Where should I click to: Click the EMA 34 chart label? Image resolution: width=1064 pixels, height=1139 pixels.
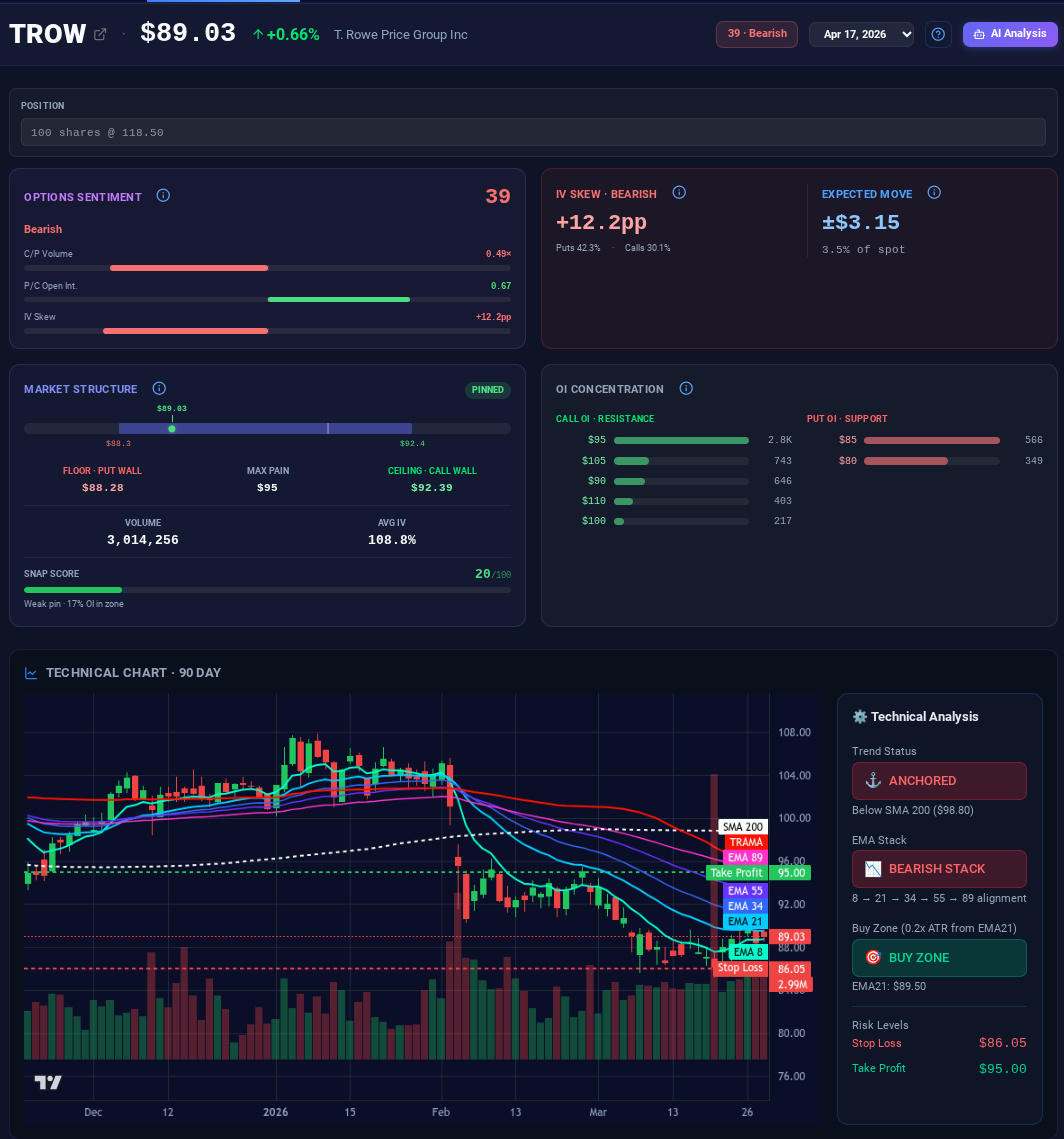[x=746, y=906]
